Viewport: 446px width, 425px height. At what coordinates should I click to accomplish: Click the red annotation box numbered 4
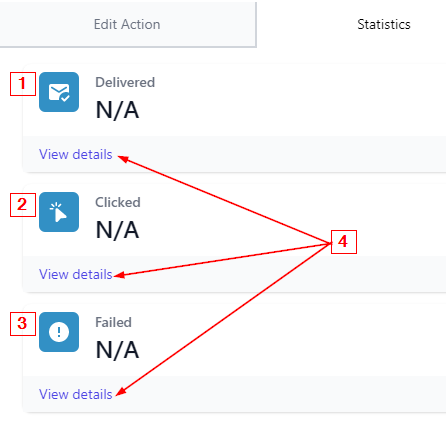tap(344, 242)
